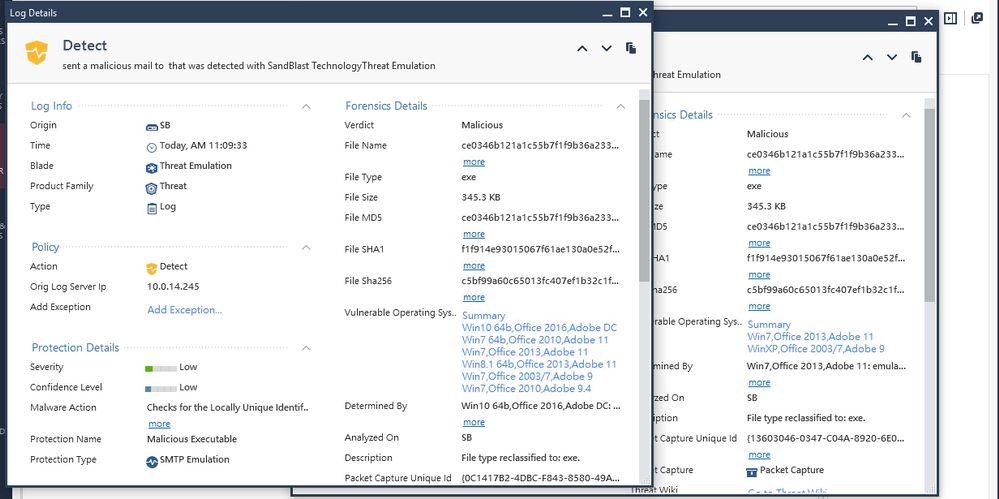The image size is (999, 499).
Task: Show more of the File MD5 value in the front window
Action: tap(474, 234)
